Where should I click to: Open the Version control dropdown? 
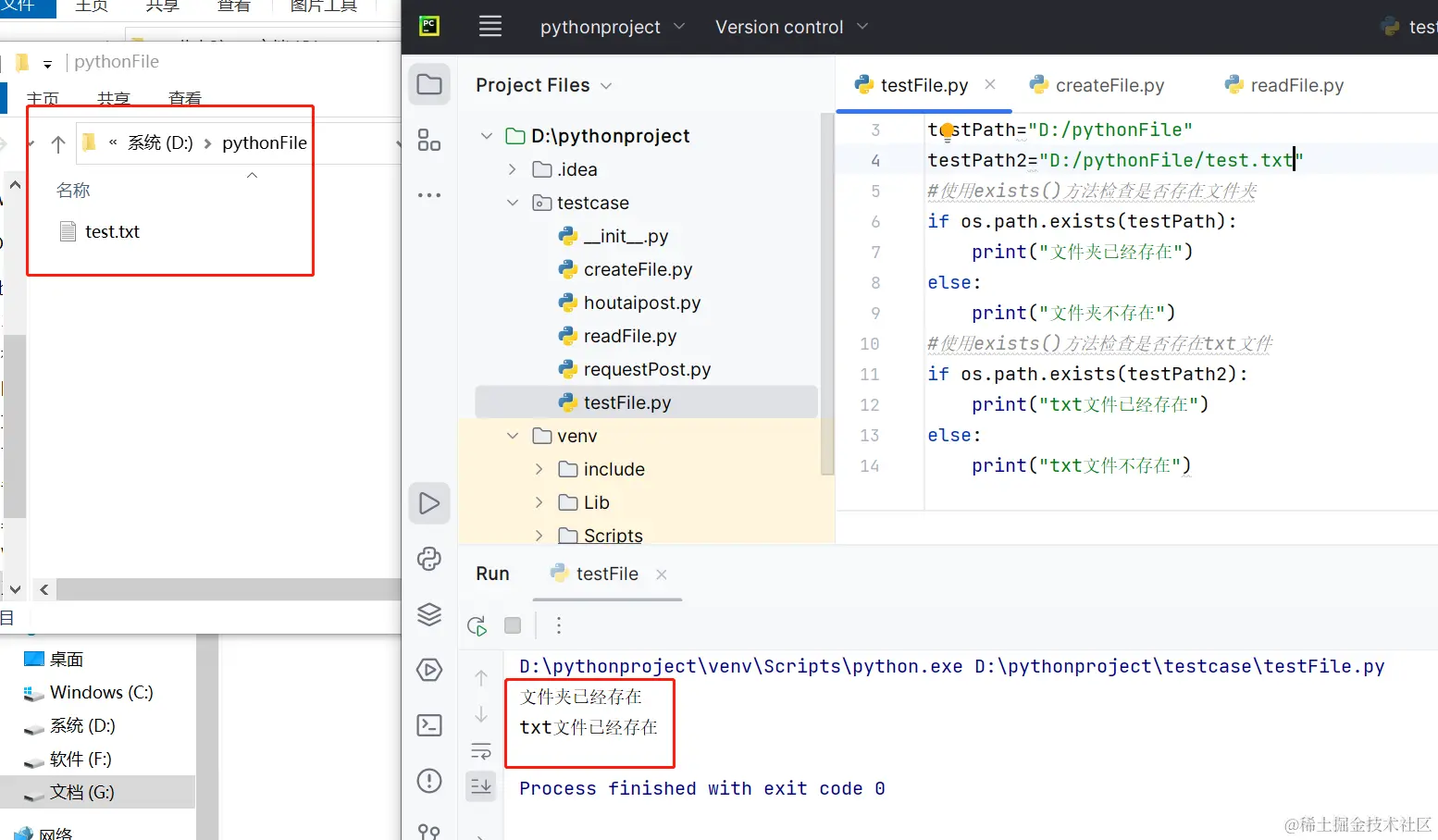click(x=791, y=27)
